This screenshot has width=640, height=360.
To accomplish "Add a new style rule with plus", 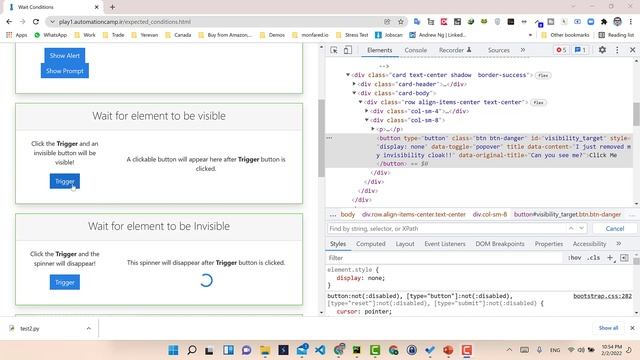I will [610, 258].
